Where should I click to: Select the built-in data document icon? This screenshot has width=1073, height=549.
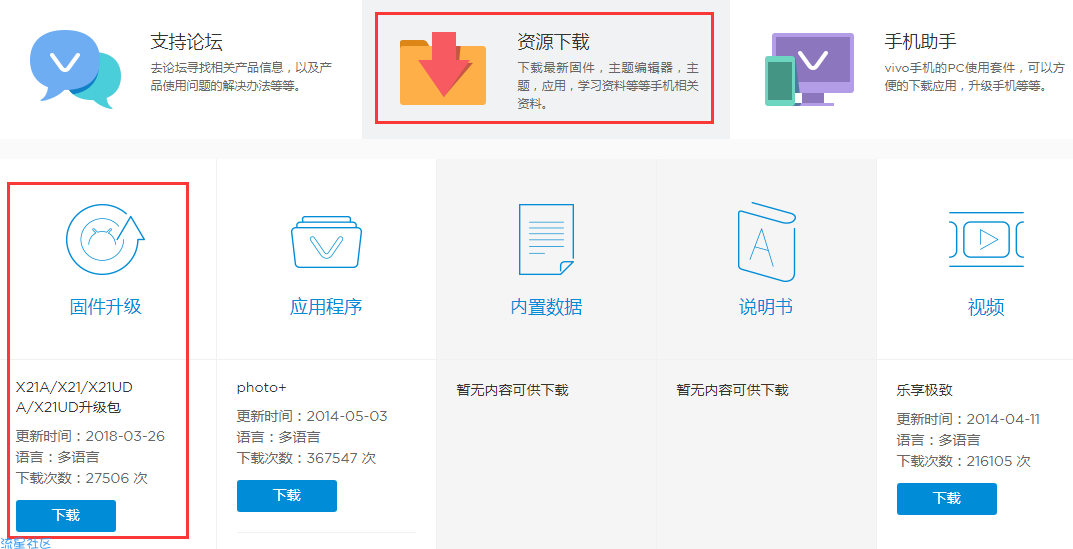coord(546,240)
